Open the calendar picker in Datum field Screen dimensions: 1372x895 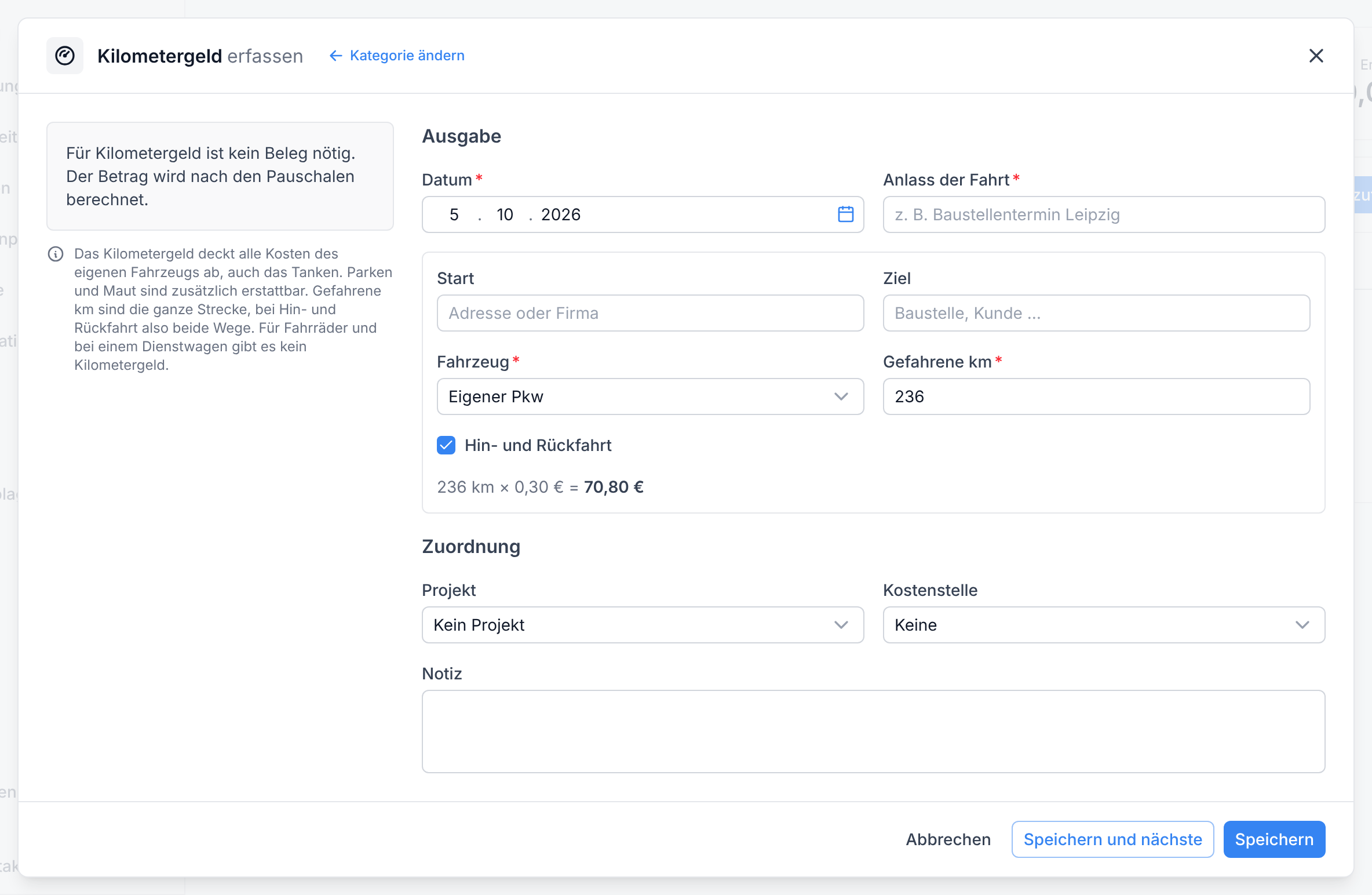tap(845, 214)
